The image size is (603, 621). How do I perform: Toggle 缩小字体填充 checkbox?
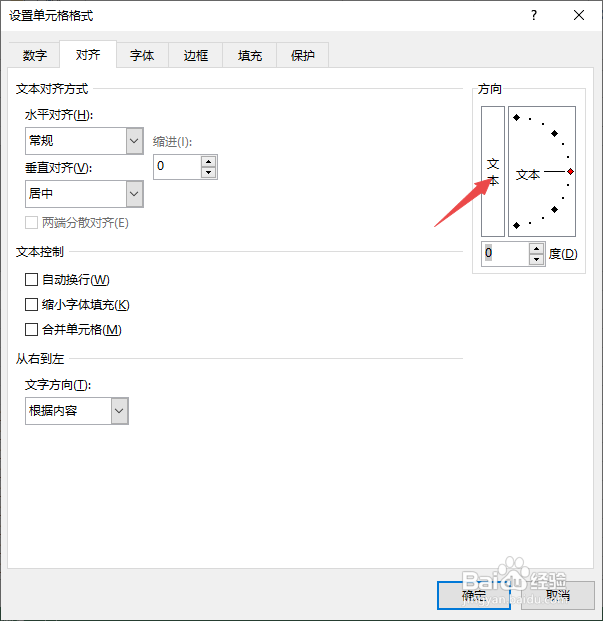(x=31, y=305)
